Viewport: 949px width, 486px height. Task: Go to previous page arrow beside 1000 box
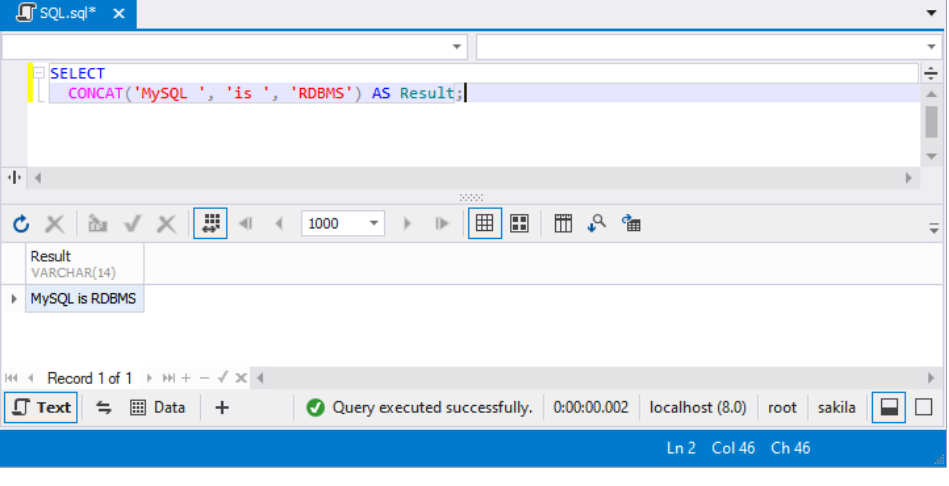[279, 224]
